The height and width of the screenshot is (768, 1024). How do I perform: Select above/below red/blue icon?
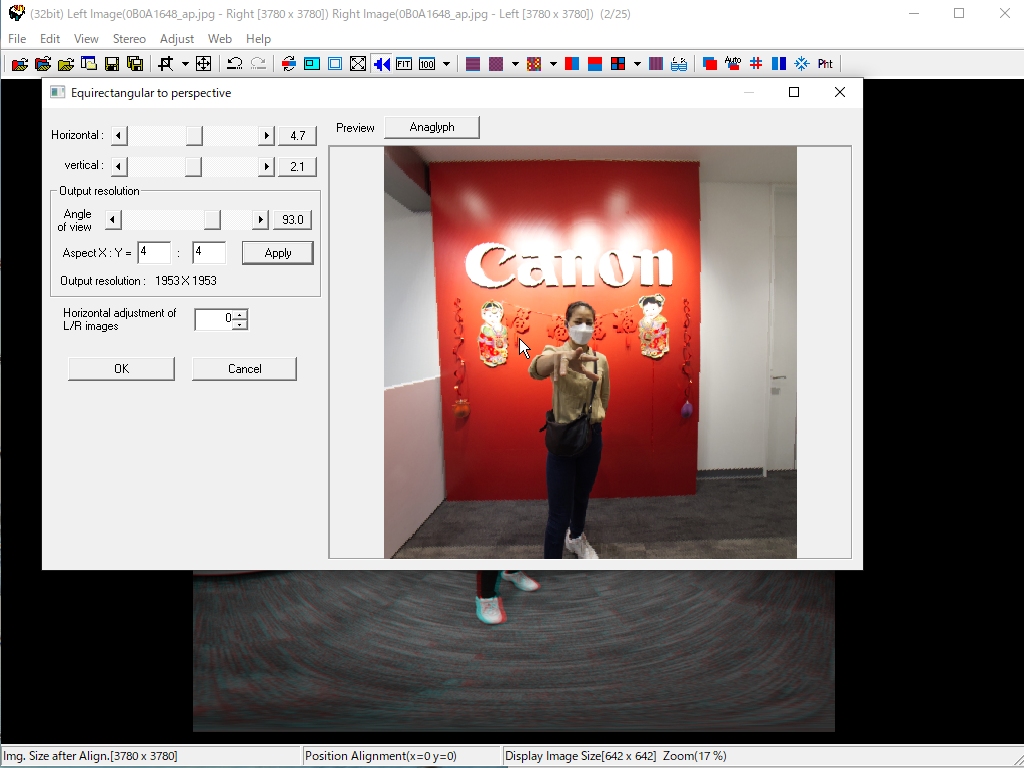[595, 63]
